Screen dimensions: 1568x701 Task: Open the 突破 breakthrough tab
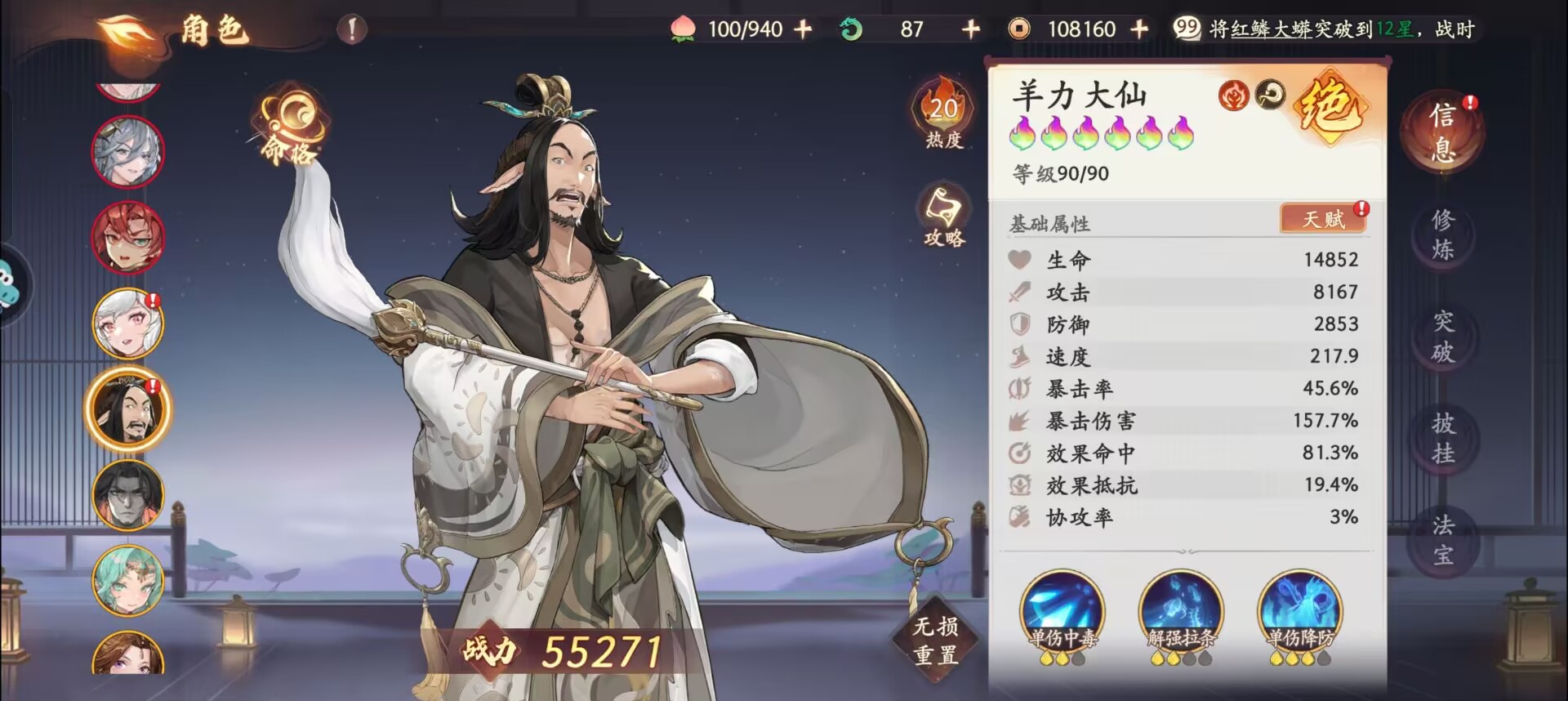click(x=1443, y=336)
